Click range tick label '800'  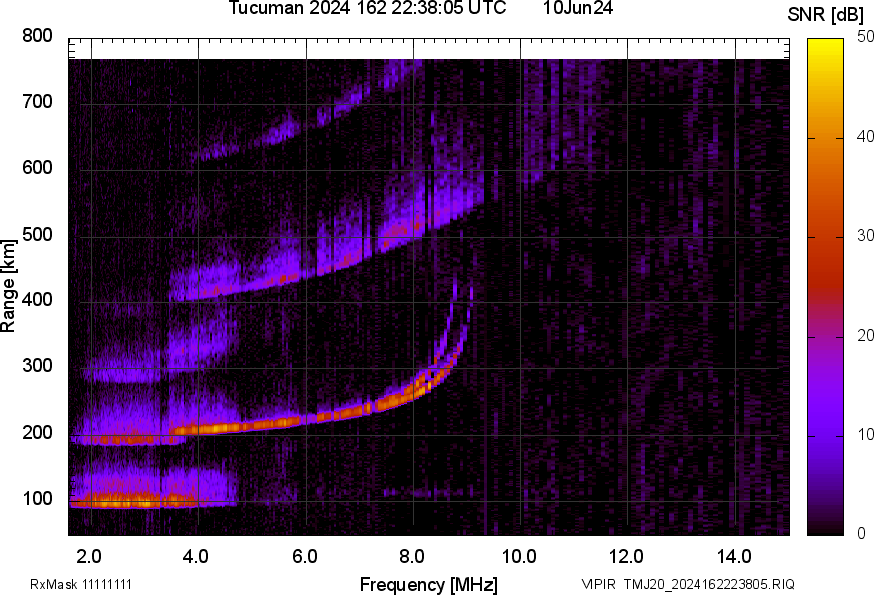pos(37,36)
